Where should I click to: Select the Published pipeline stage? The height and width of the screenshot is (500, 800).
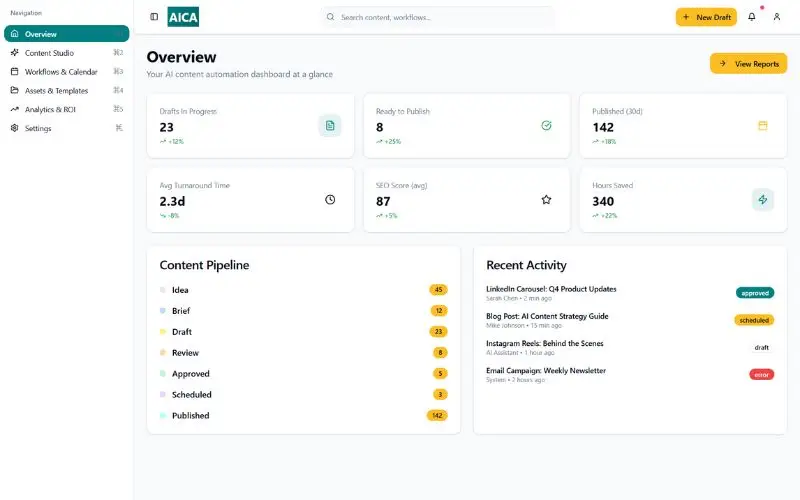[x=304, y=415]
